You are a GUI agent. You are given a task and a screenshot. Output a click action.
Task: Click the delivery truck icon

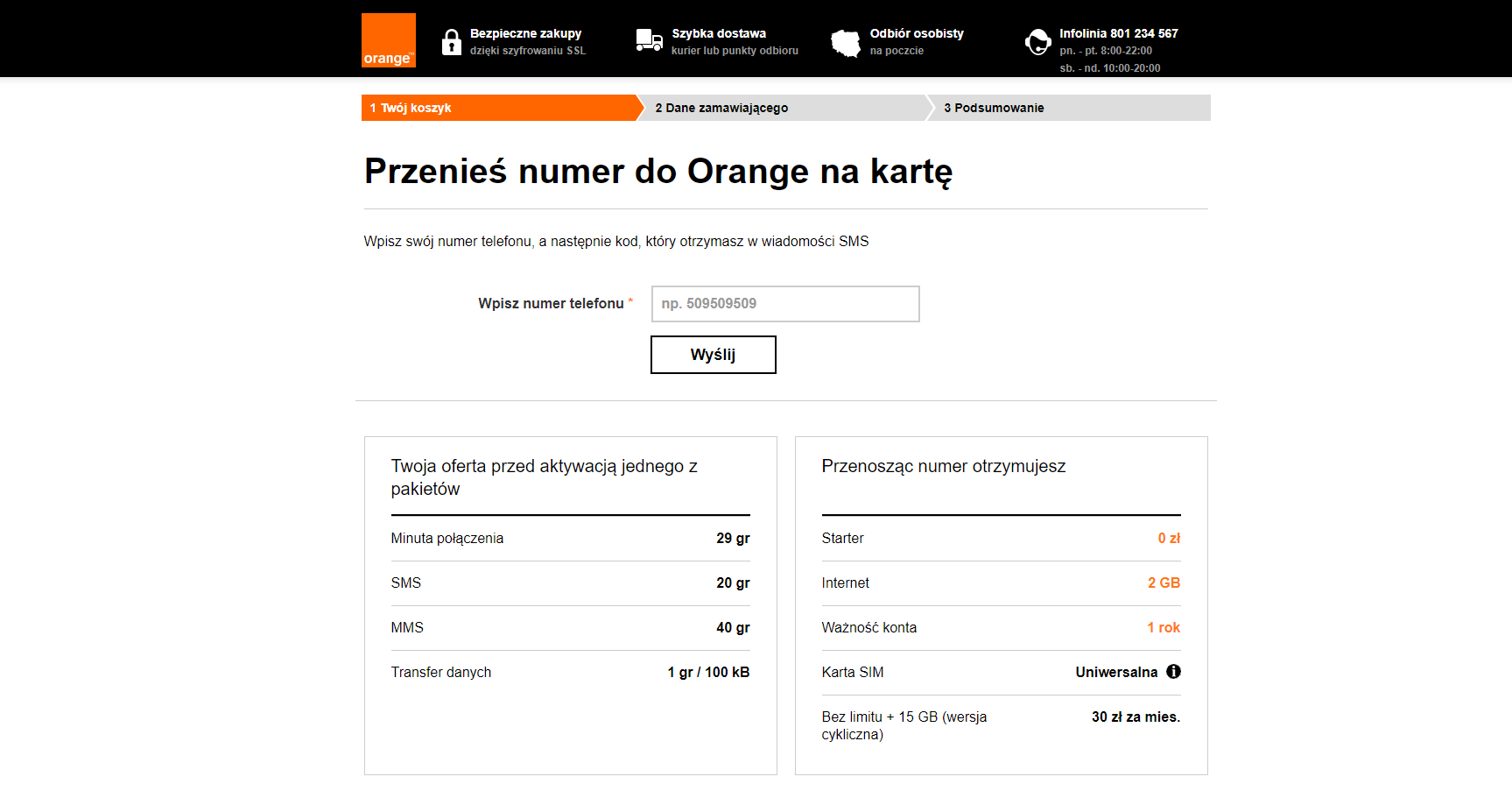[649, 40]
